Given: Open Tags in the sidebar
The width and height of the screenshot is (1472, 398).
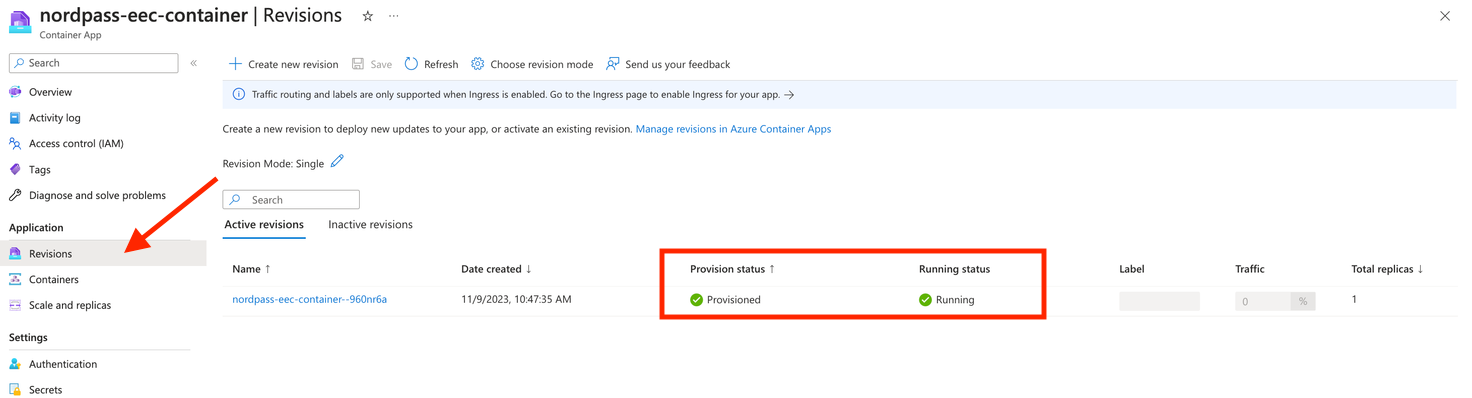Looking at the screenshot, I should [40, 170].
